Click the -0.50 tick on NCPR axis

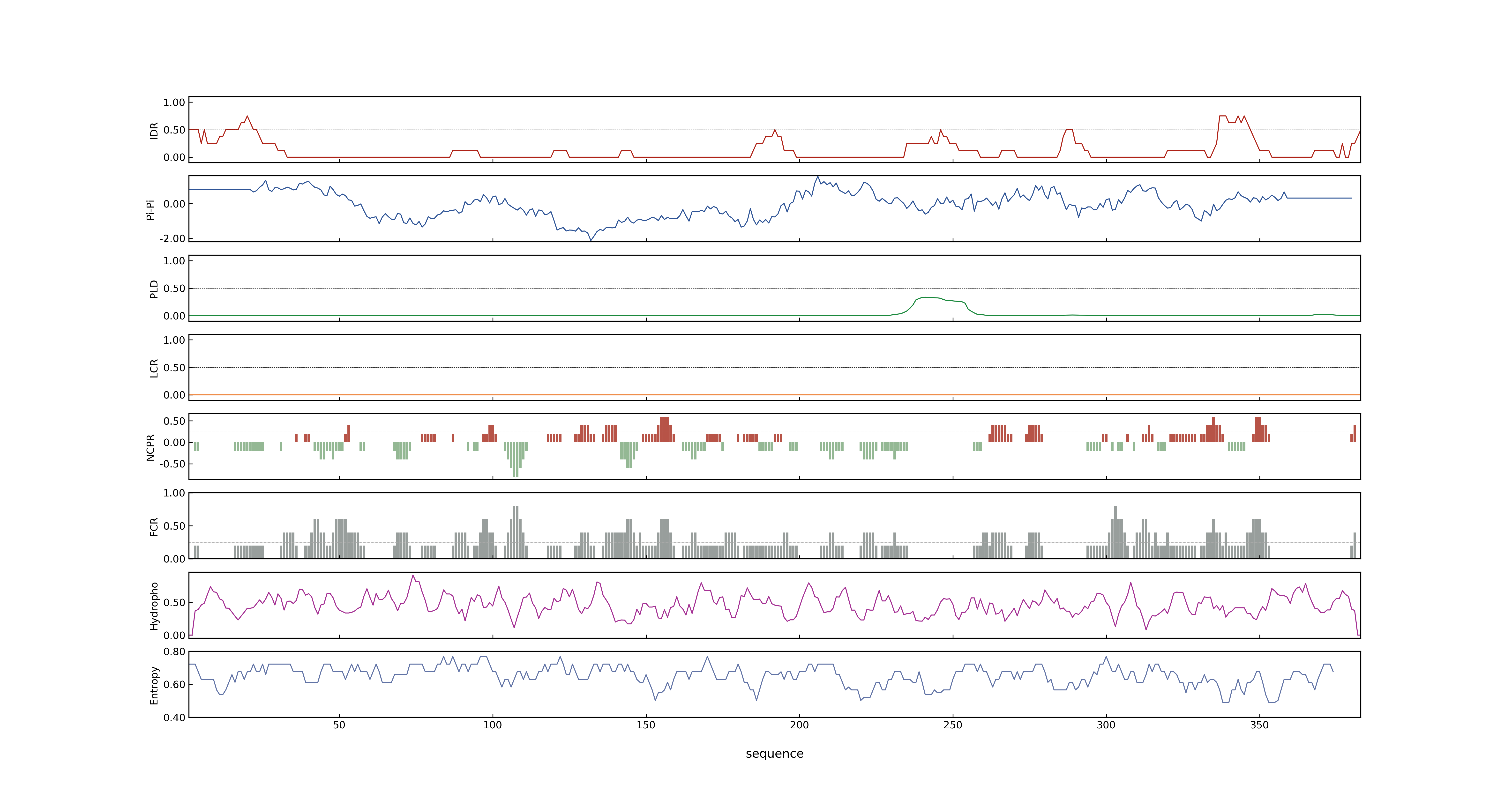tap(172, 464)
